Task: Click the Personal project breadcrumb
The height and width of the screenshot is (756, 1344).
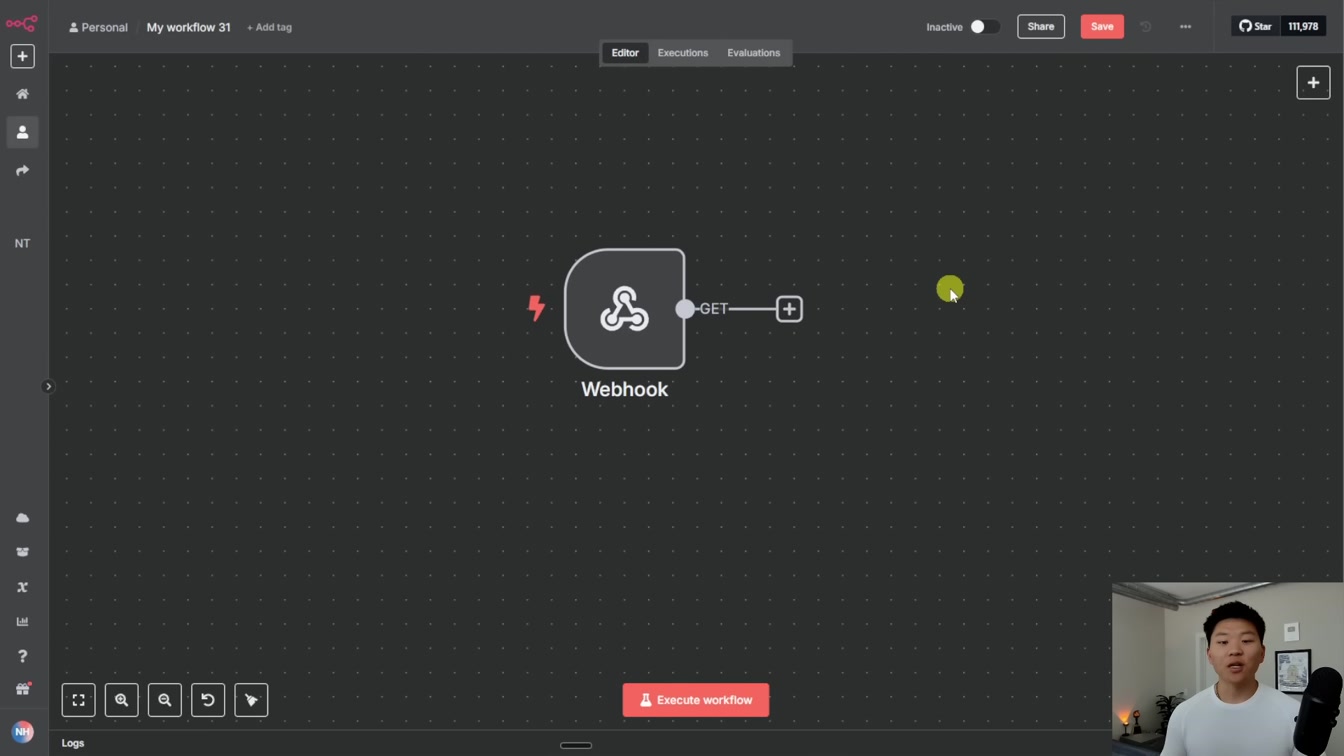Action: pyautogui.click(x=98, y=27)
